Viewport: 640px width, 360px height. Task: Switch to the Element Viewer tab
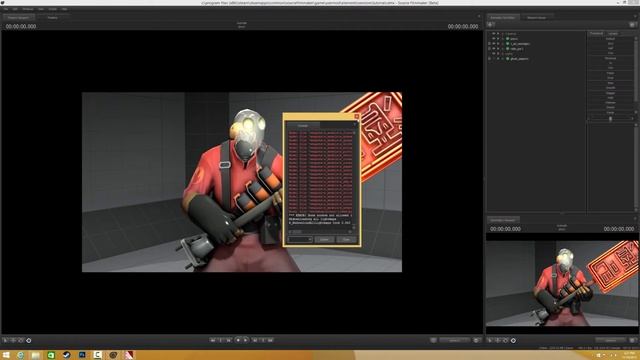pyautogui.click(x=536, y=18)
